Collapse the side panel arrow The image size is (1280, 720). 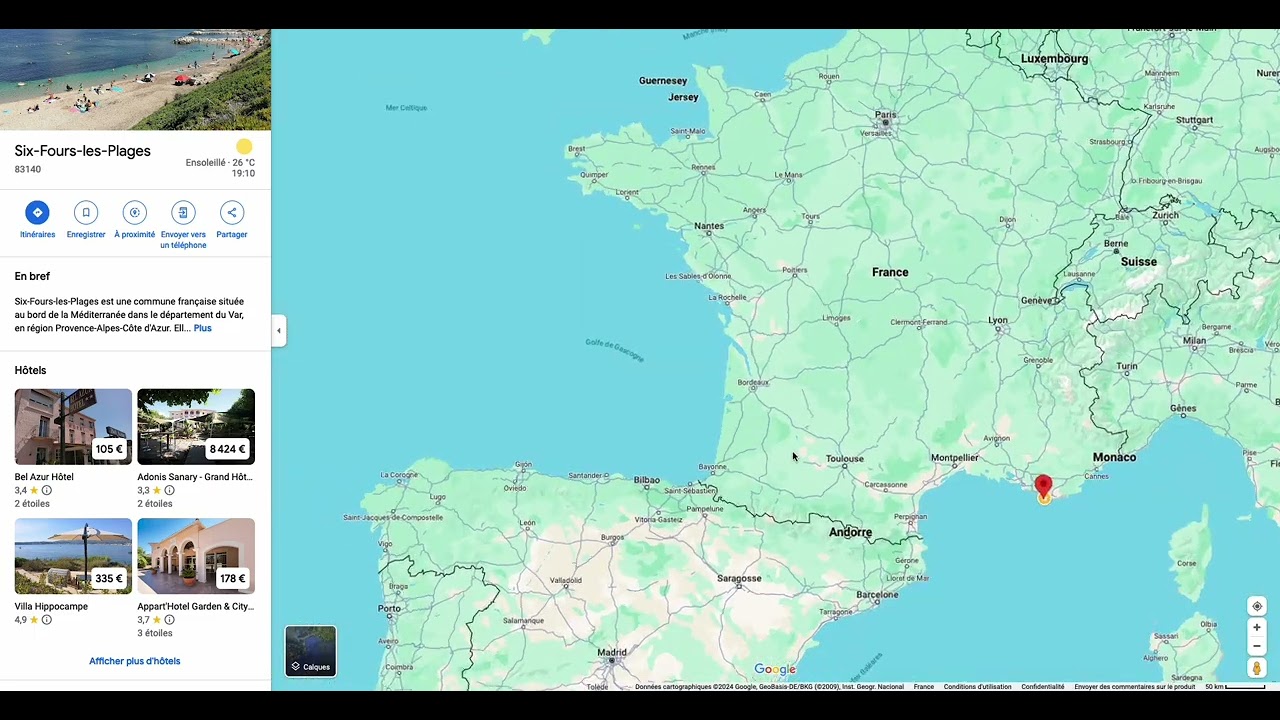click(279, 331)
